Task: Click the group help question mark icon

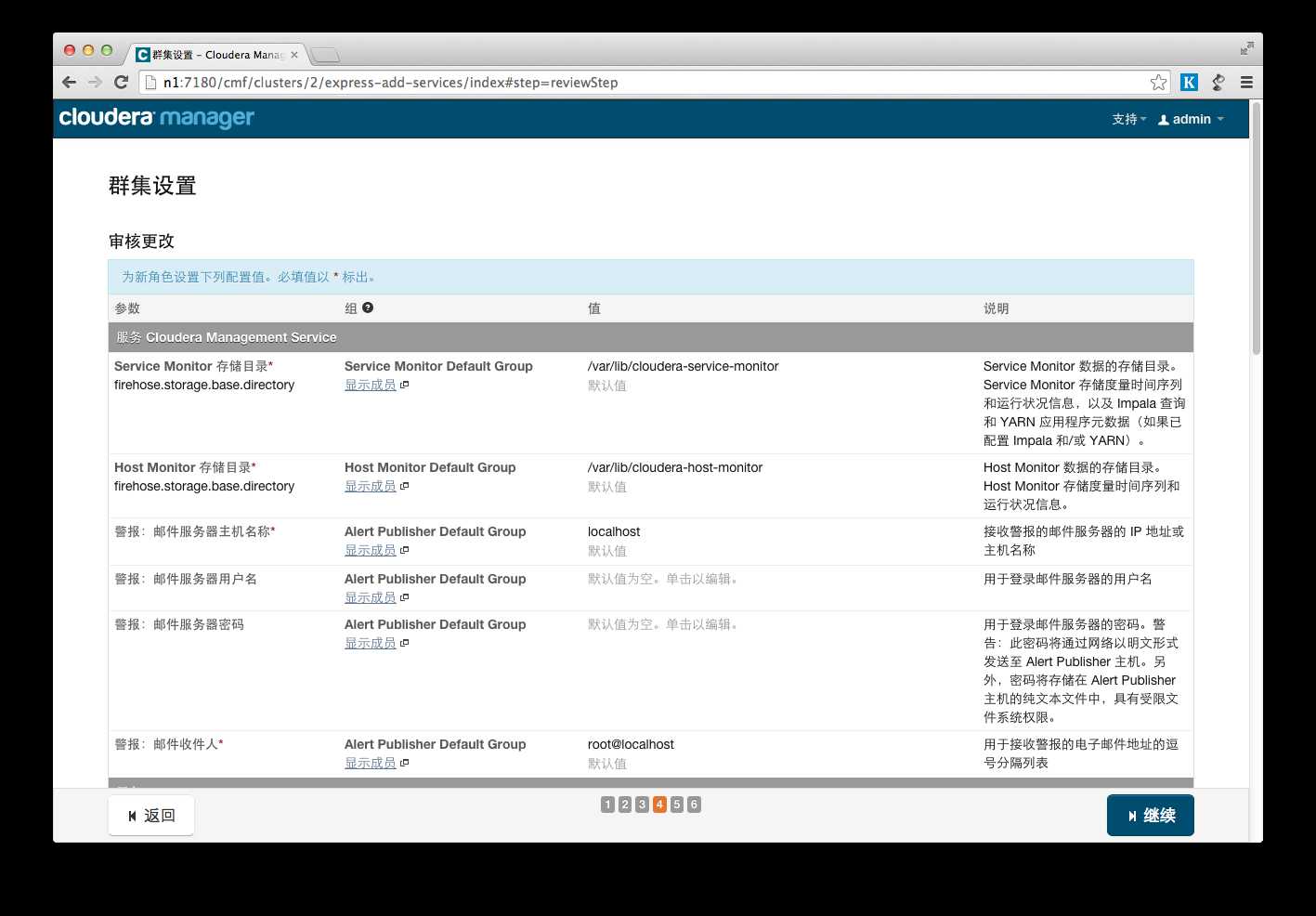Action: (368, 308)
